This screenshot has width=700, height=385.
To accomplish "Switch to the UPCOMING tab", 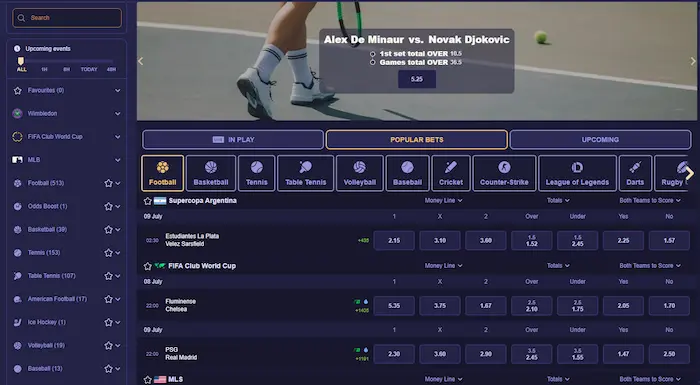I will pyautogui.click(x=600, y=140).
